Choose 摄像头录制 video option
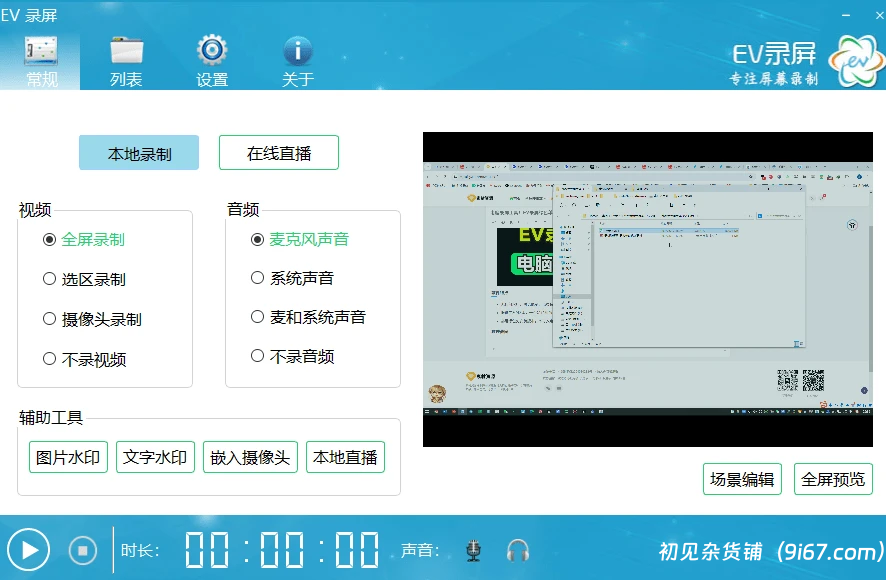This screenshot has height=580, width=886. [92, 319]
